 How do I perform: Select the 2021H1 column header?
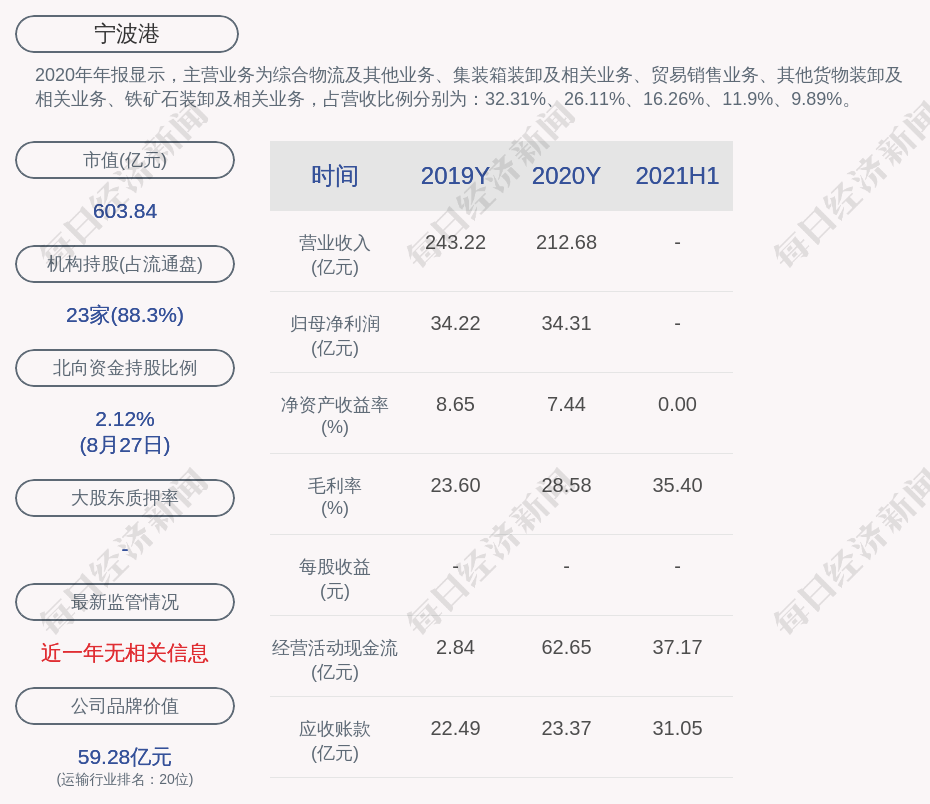tap(677, 176)
